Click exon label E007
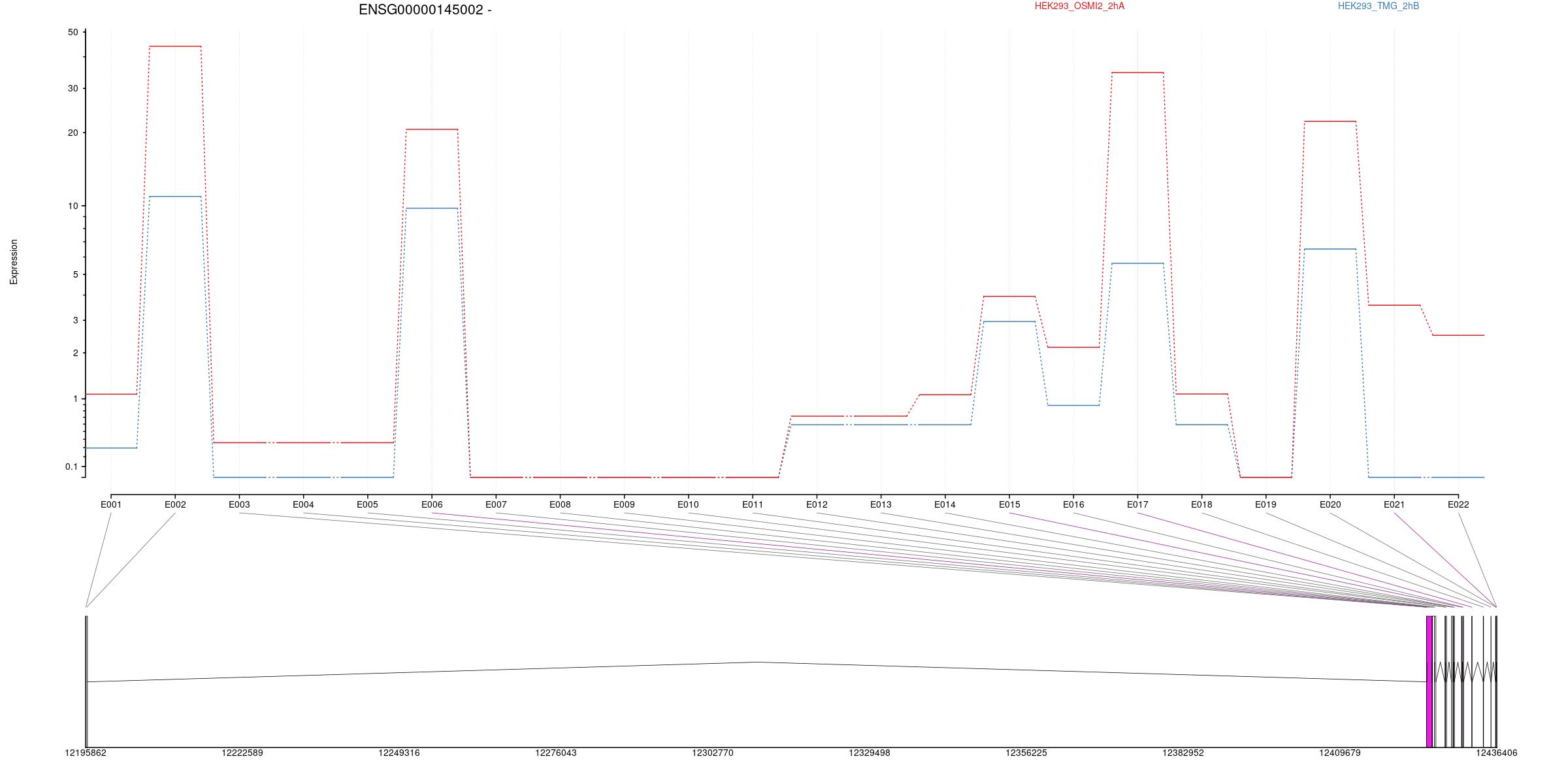Viewport: 1568px width, 784px height. 496,504
